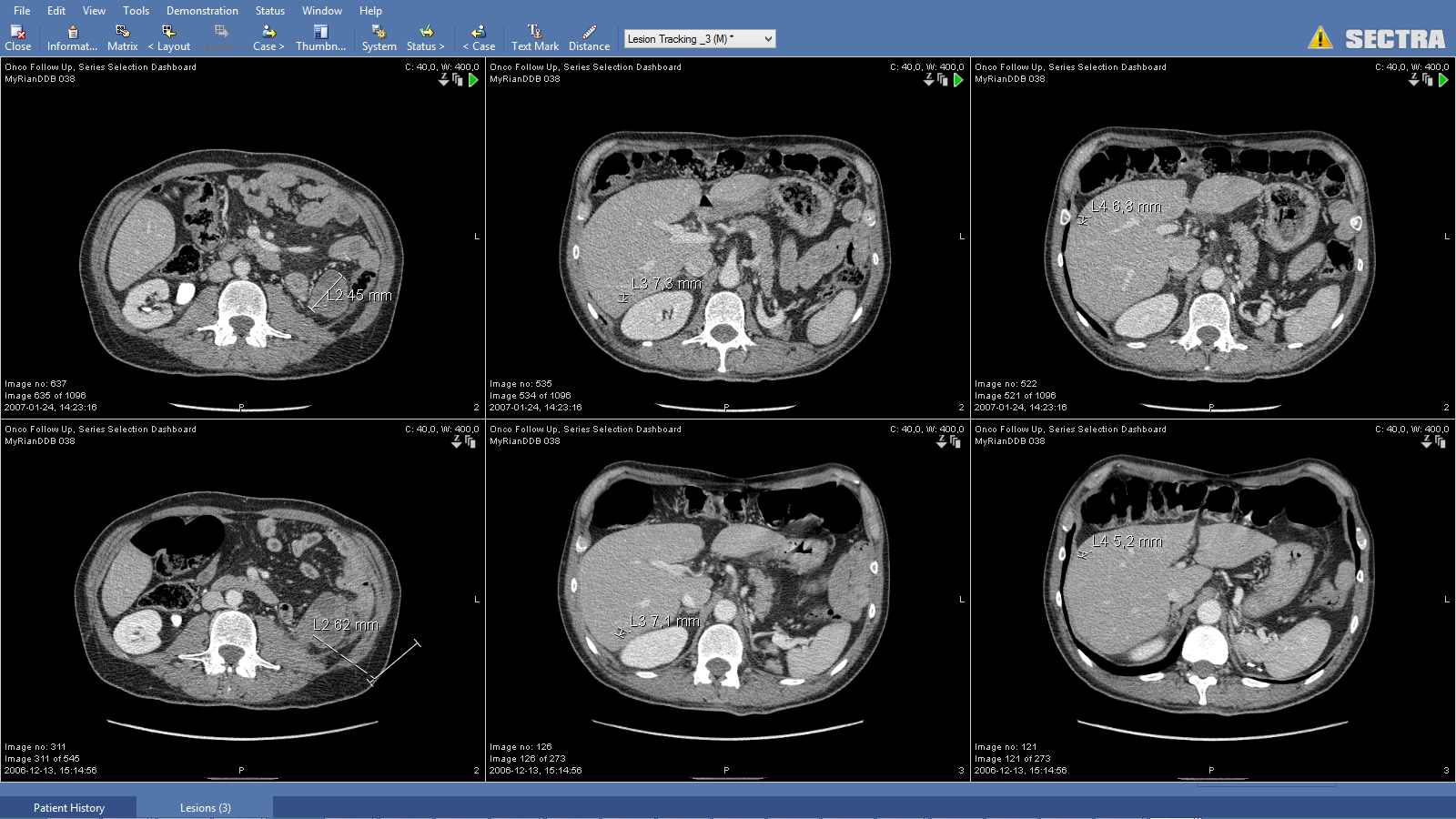Select the Distance measurement tool
Image resolution: width=1456 pixels, height=819 pixels.
tap(588, 38)
